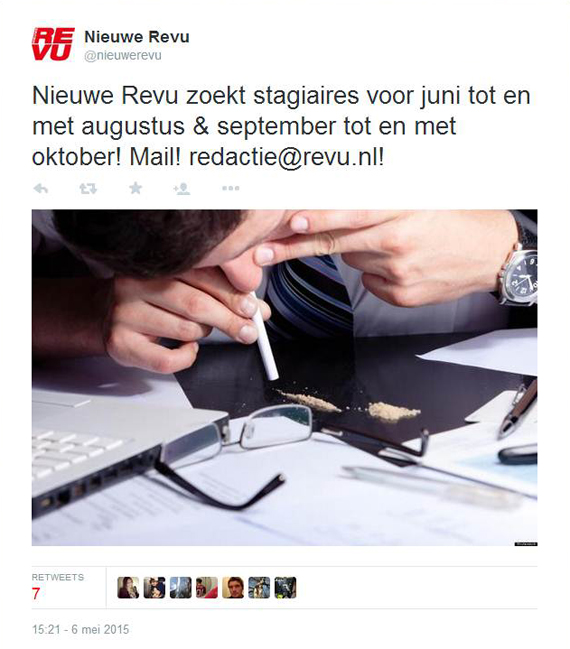Retweet this tweet using the retweet icon
The width and height of the screenshot is (570, 649).
pos(88,189)
